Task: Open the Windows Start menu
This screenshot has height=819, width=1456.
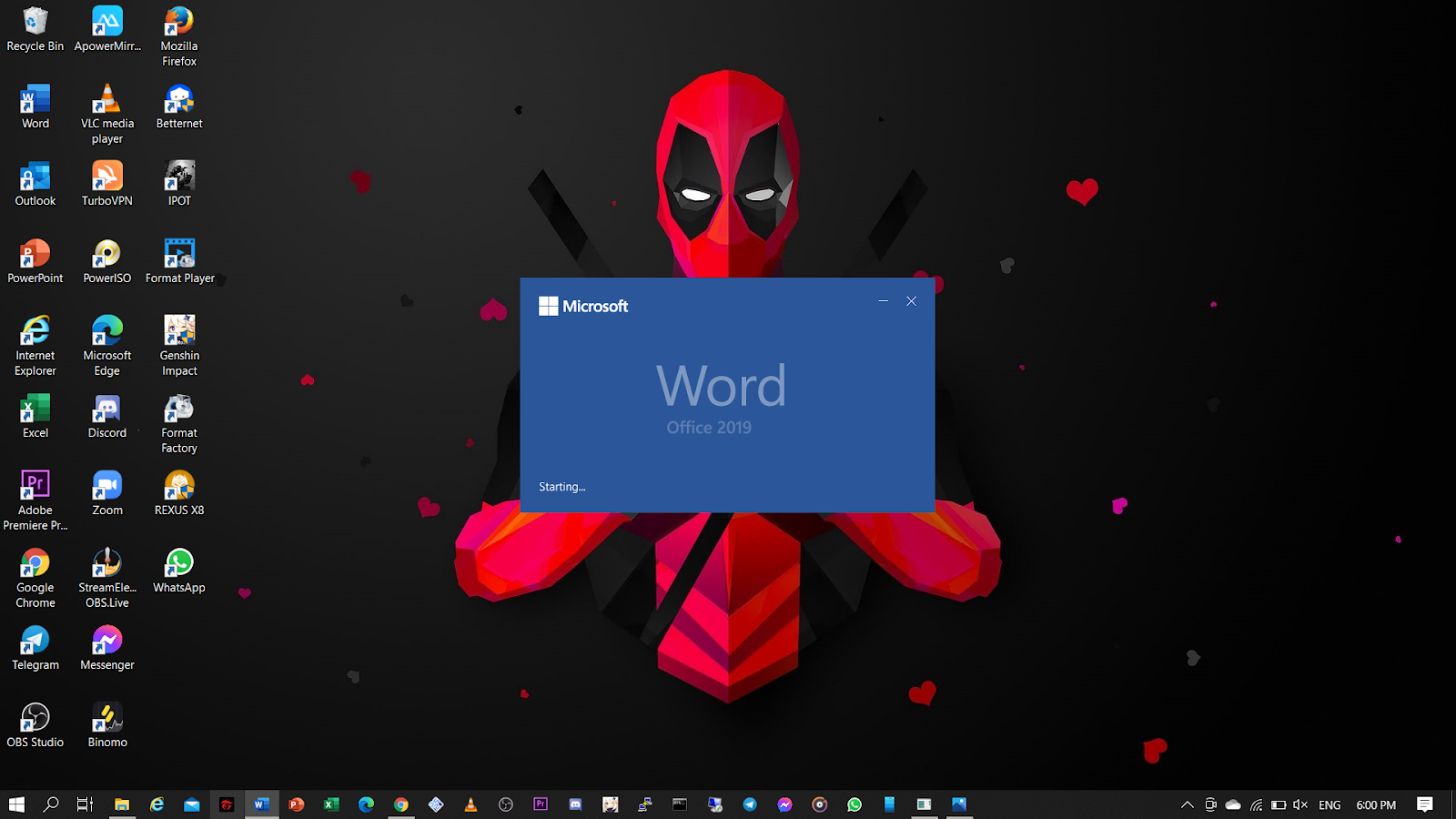Action: pyautogui.click(x=16, y=804)
